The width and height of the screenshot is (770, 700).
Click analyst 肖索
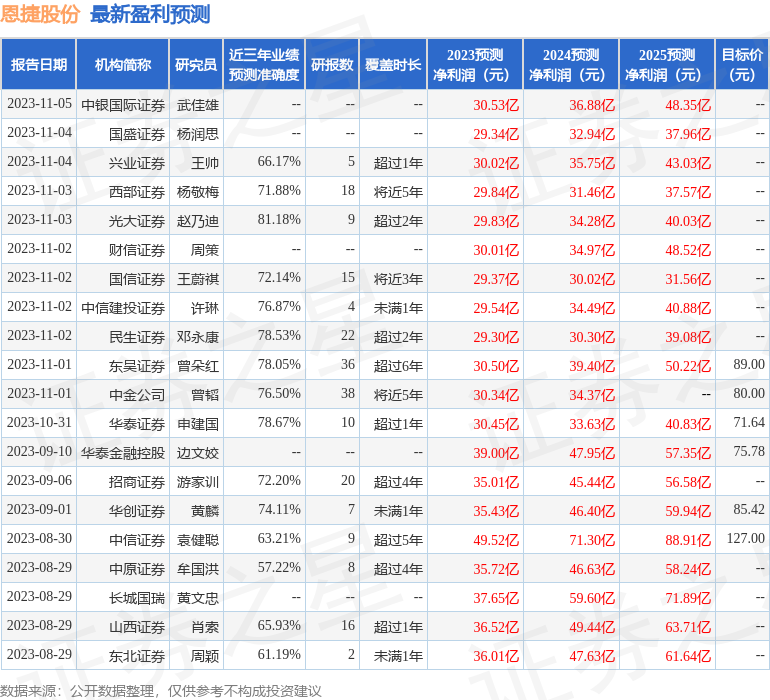(x=205, y=626)
